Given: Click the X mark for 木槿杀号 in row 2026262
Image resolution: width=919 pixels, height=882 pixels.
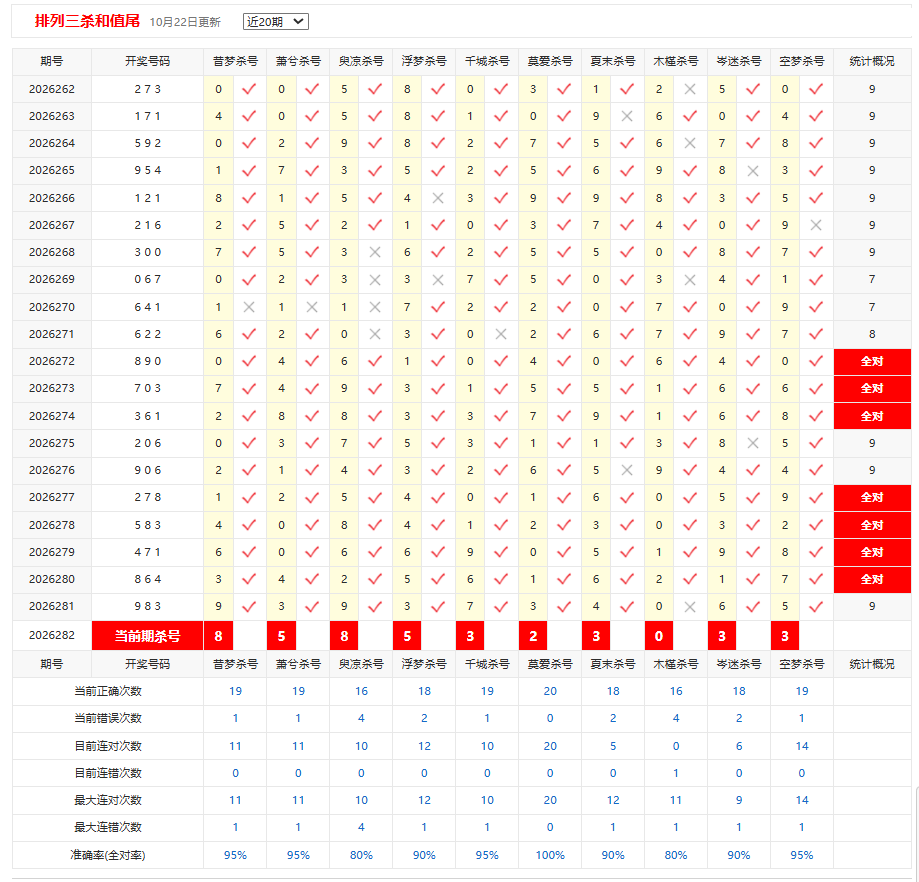Looking at the screenshot, I should click(690, 89).
